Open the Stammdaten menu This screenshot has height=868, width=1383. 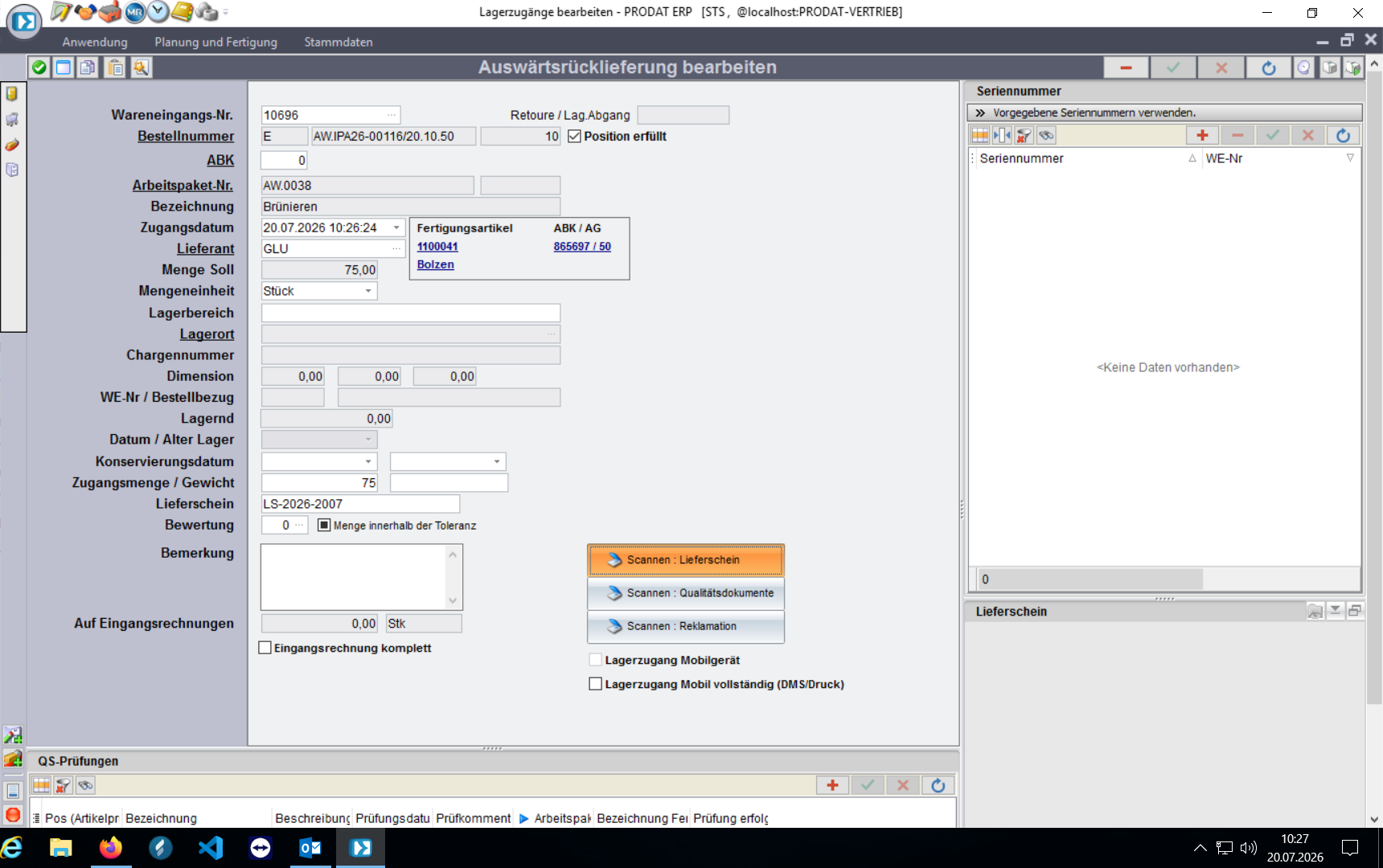click(339, 42)
